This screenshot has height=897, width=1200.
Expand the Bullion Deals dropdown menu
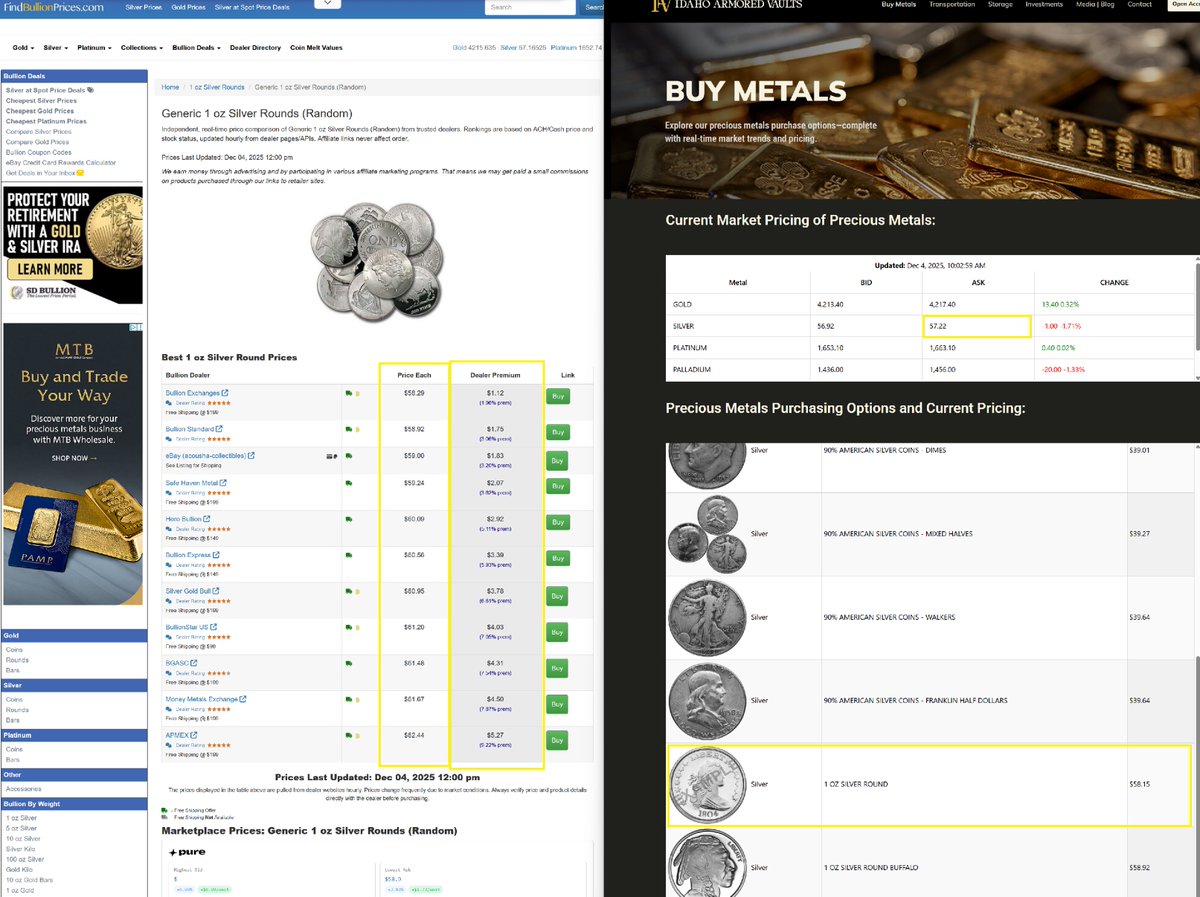coord(197,48)
